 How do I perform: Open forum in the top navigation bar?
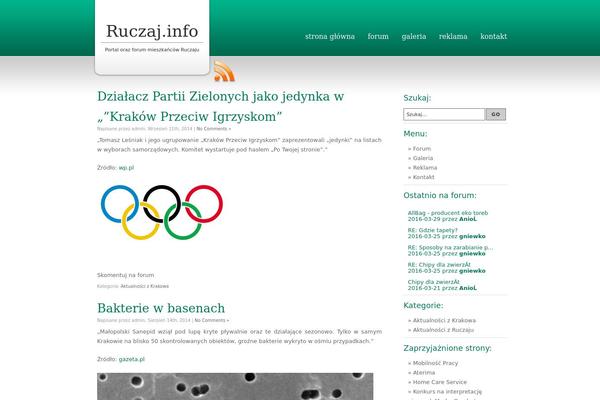[x=378, y=36]
